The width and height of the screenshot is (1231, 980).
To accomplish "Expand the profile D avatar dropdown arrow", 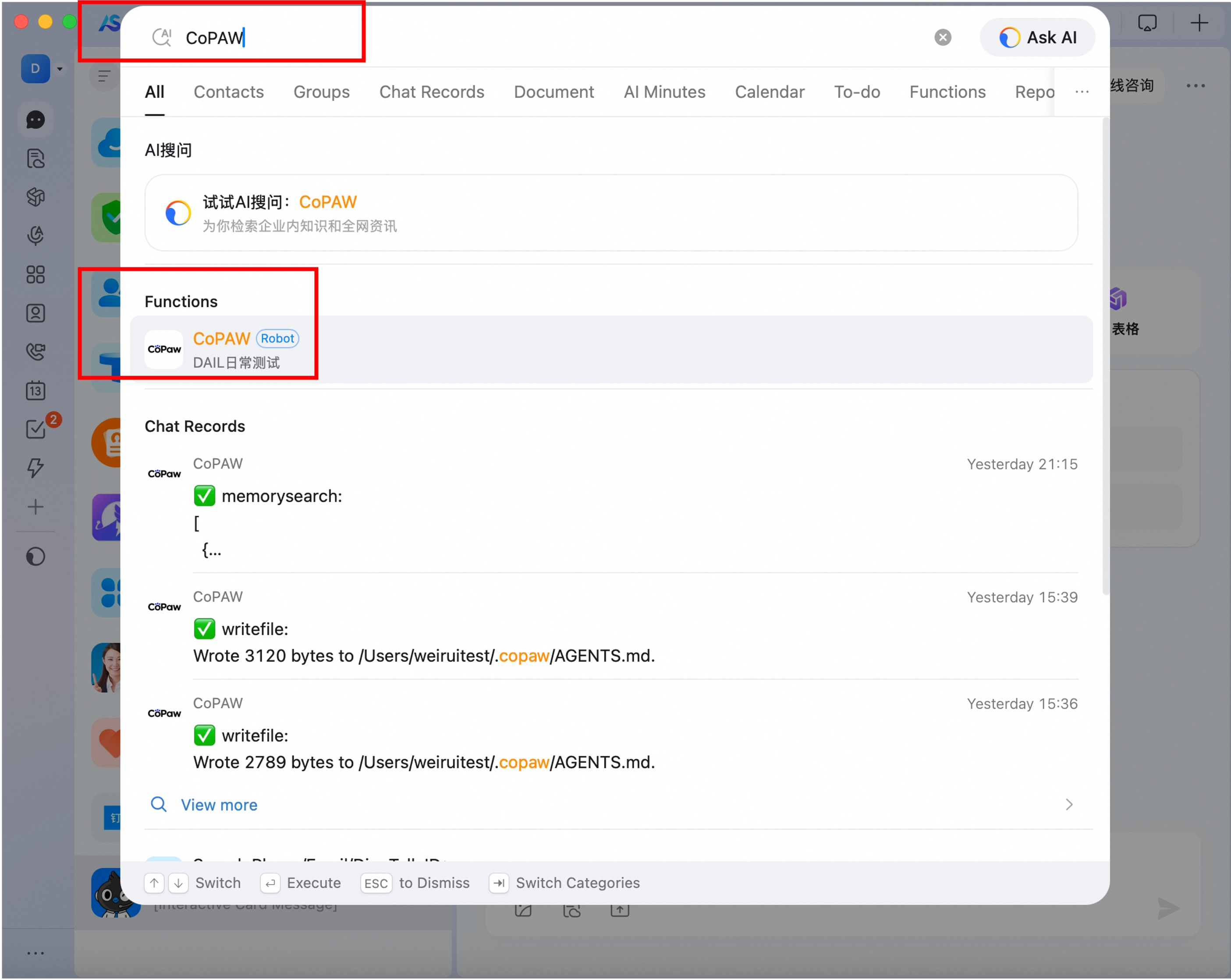I will click(x=60, y=69).
